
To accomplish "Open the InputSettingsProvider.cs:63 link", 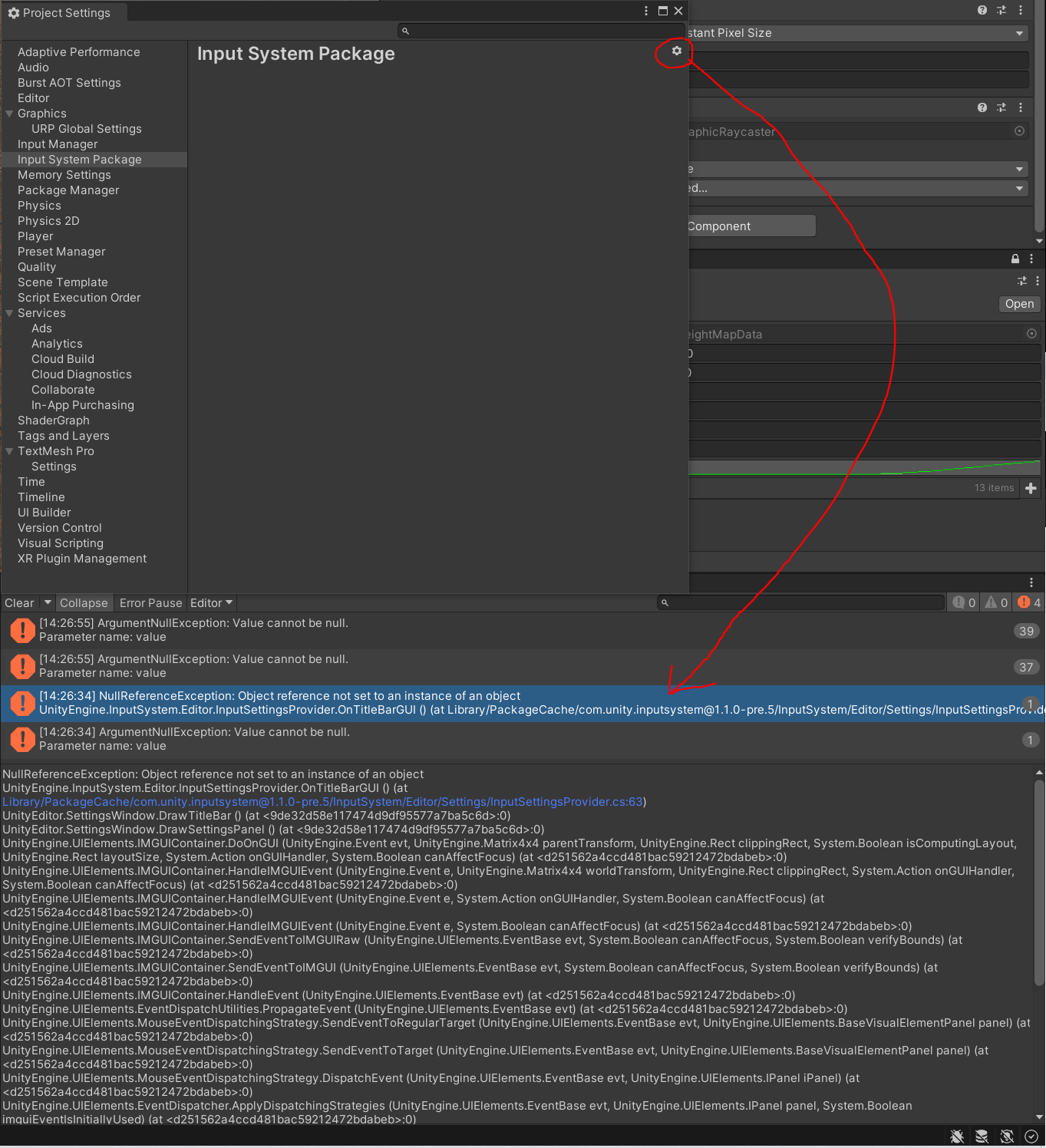I will [322, 802].
